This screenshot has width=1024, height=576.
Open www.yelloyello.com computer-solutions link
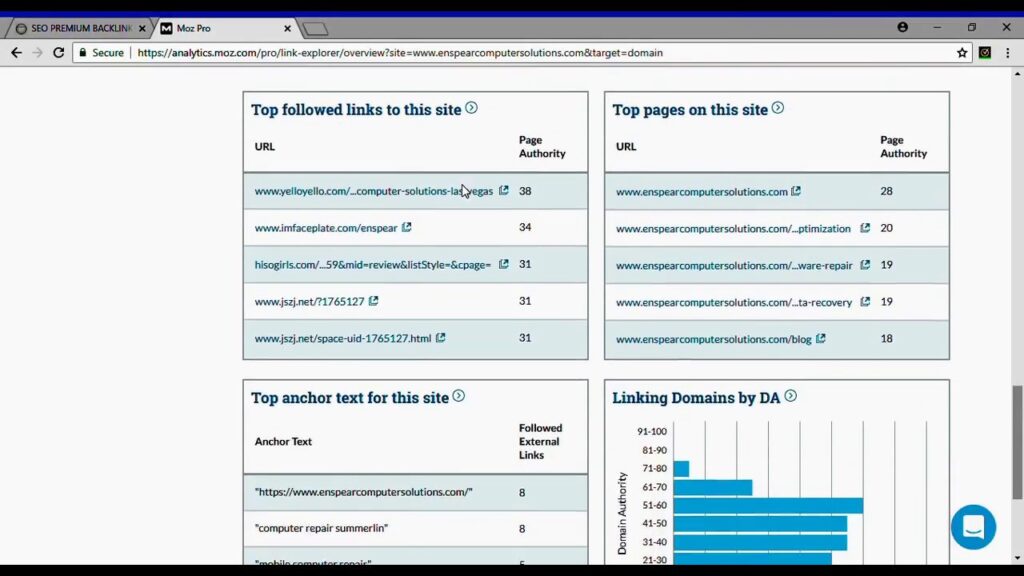tap(374, 191)
